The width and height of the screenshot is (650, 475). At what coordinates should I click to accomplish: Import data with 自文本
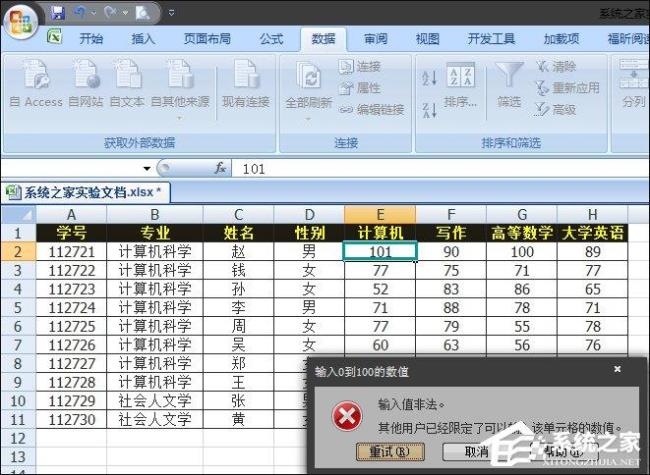pos(127,84)
